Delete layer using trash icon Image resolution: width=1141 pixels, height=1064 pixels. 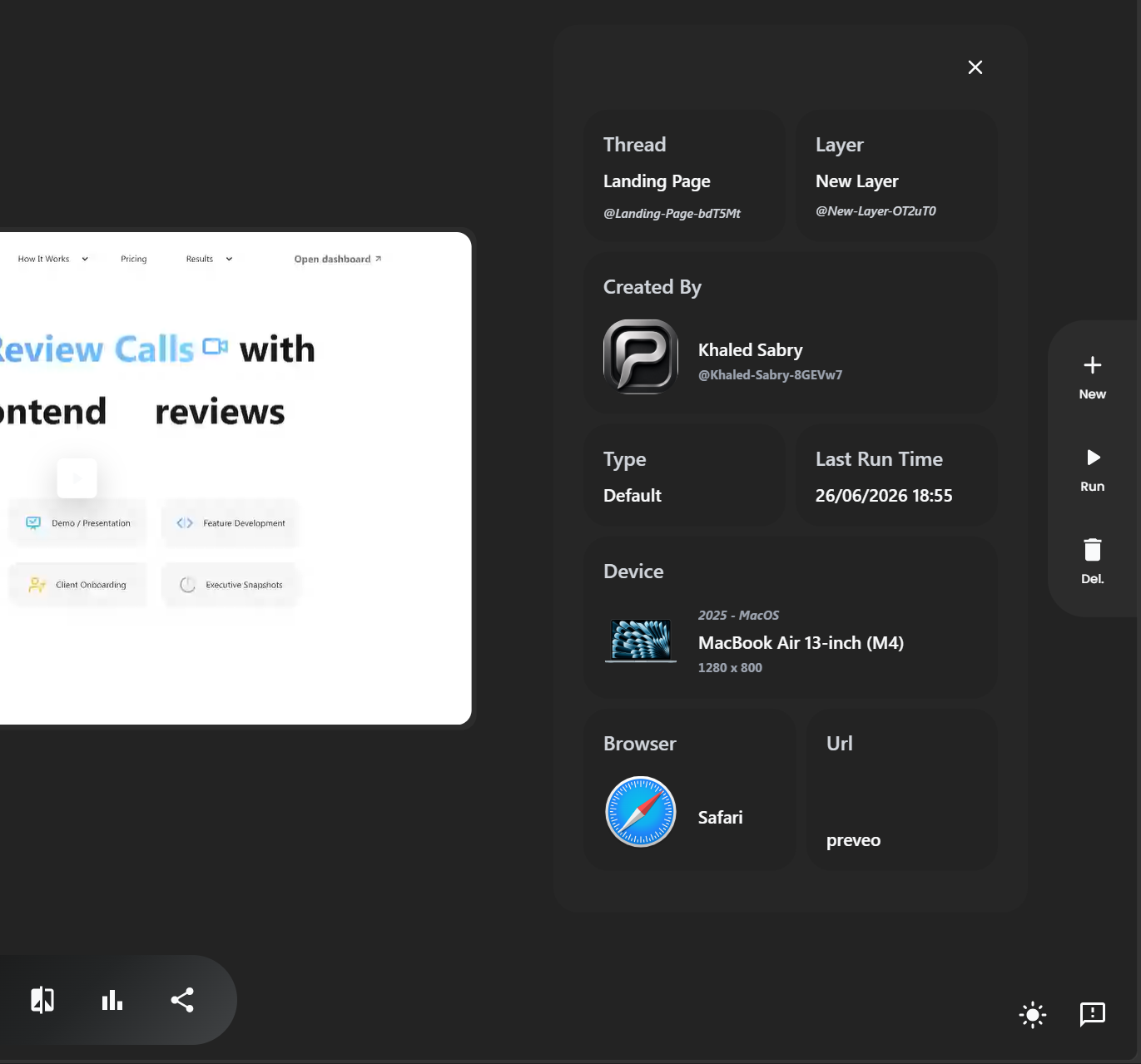pos(1093,550)
